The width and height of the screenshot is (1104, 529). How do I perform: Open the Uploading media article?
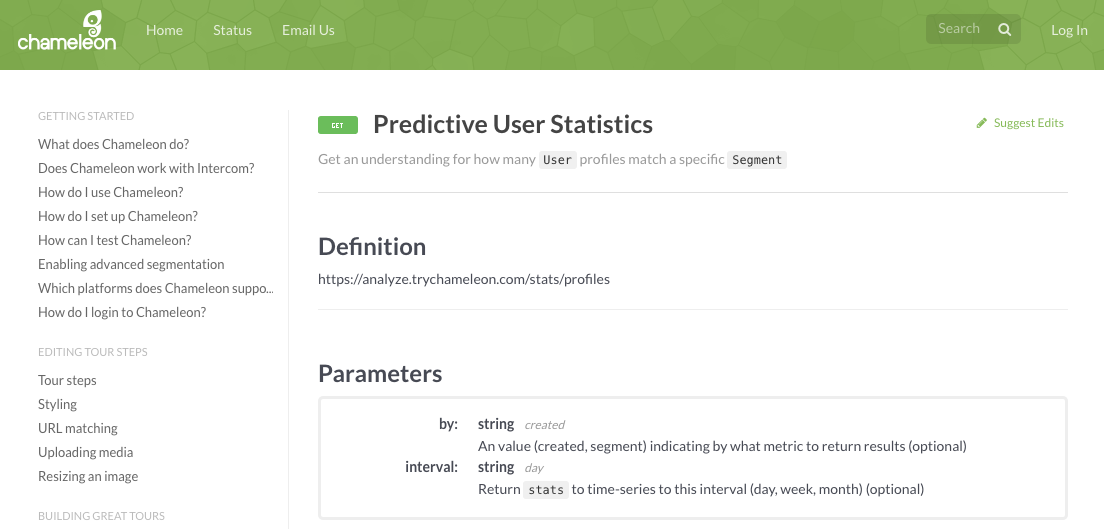(85, 452)
